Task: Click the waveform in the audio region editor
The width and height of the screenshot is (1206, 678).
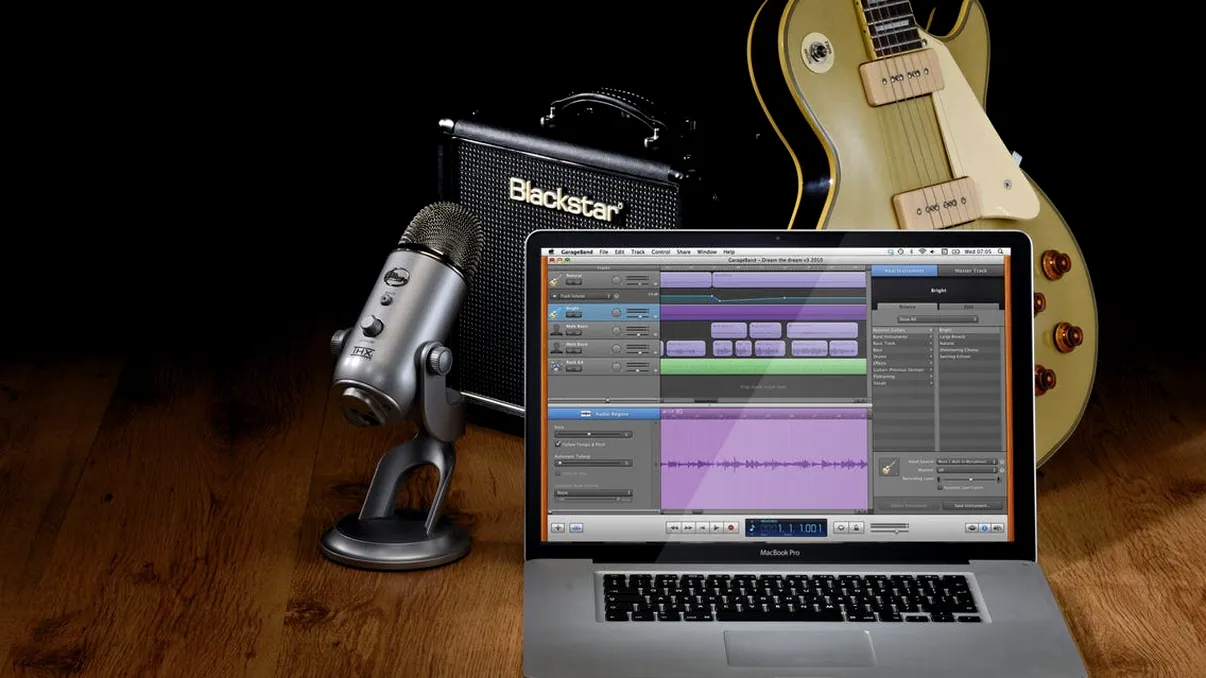Action: click(765, 464)
